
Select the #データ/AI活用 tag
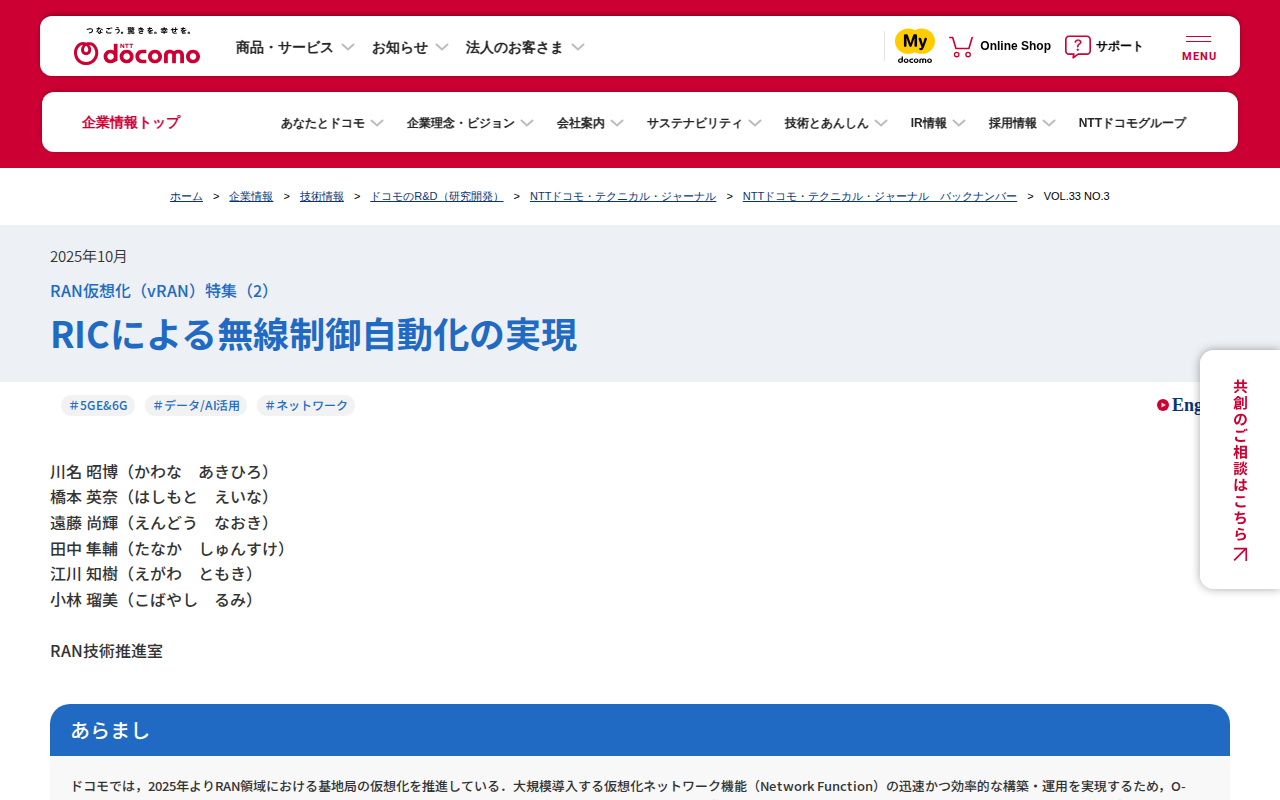(x=196, y=405)
